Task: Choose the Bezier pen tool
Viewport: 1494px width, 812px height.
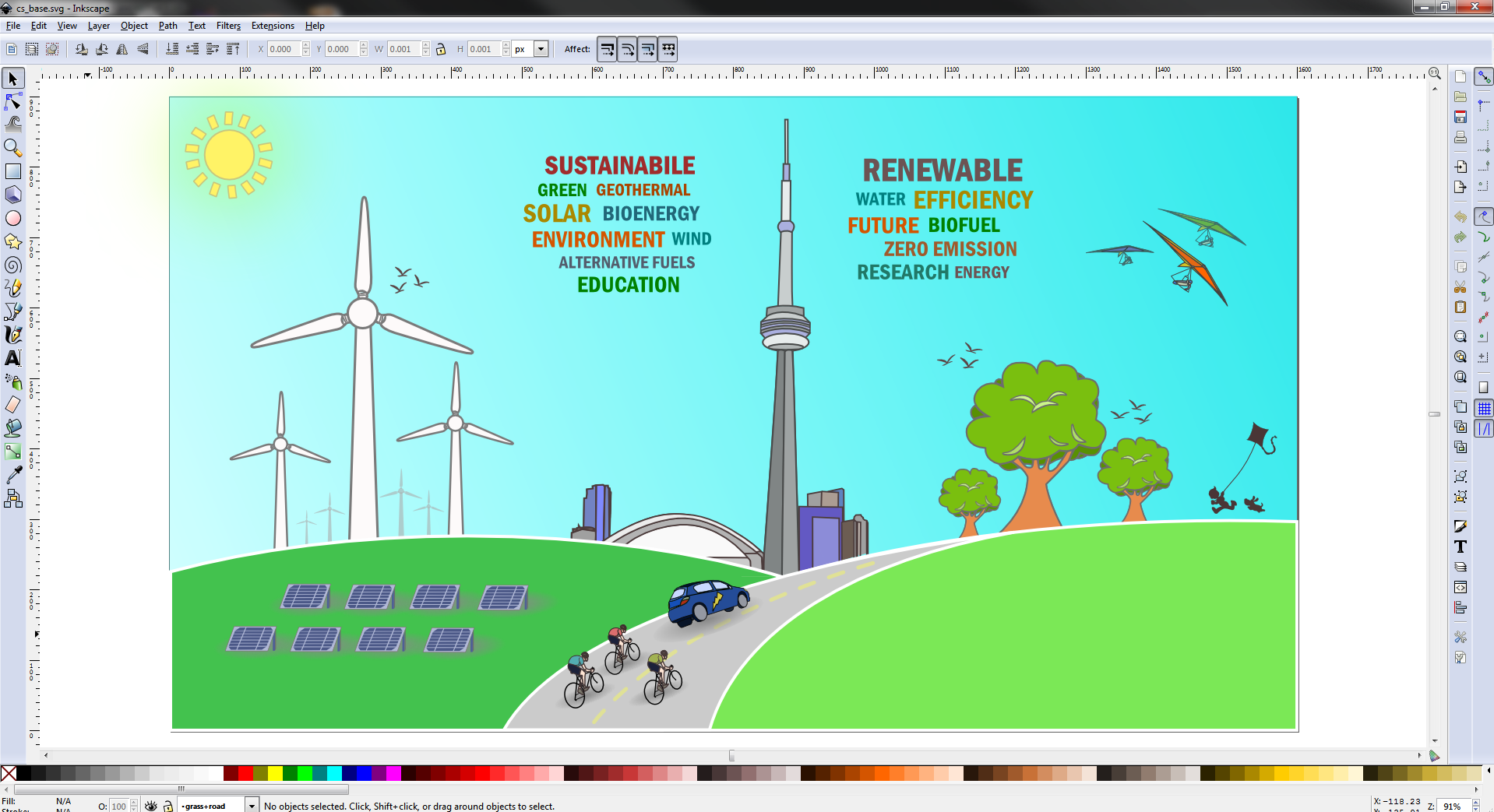Action: (x=13, y=311)
